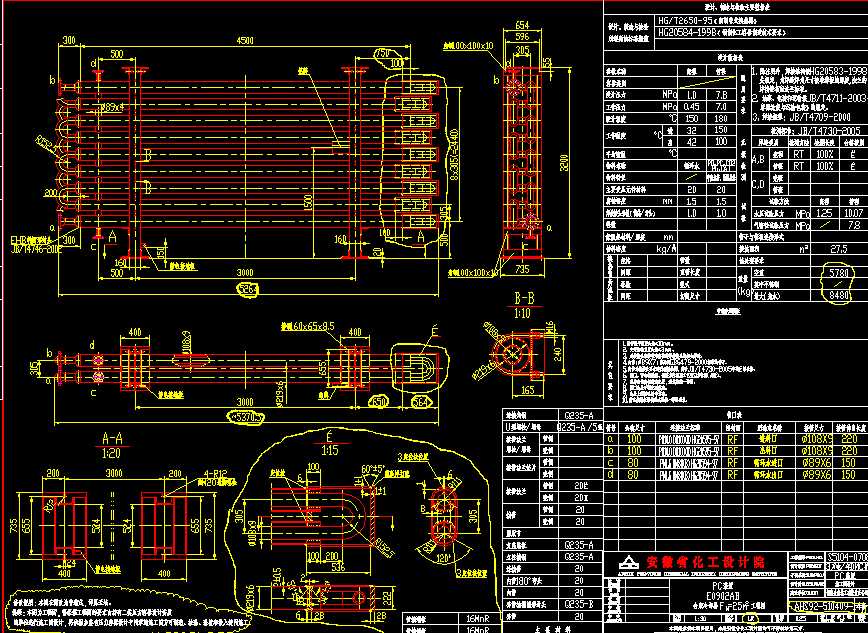The height and width of the screenshot is (633, 868).
Task: Select the 7.0 working pressure value
Action: pyautogui.click(x=721, y=107)
